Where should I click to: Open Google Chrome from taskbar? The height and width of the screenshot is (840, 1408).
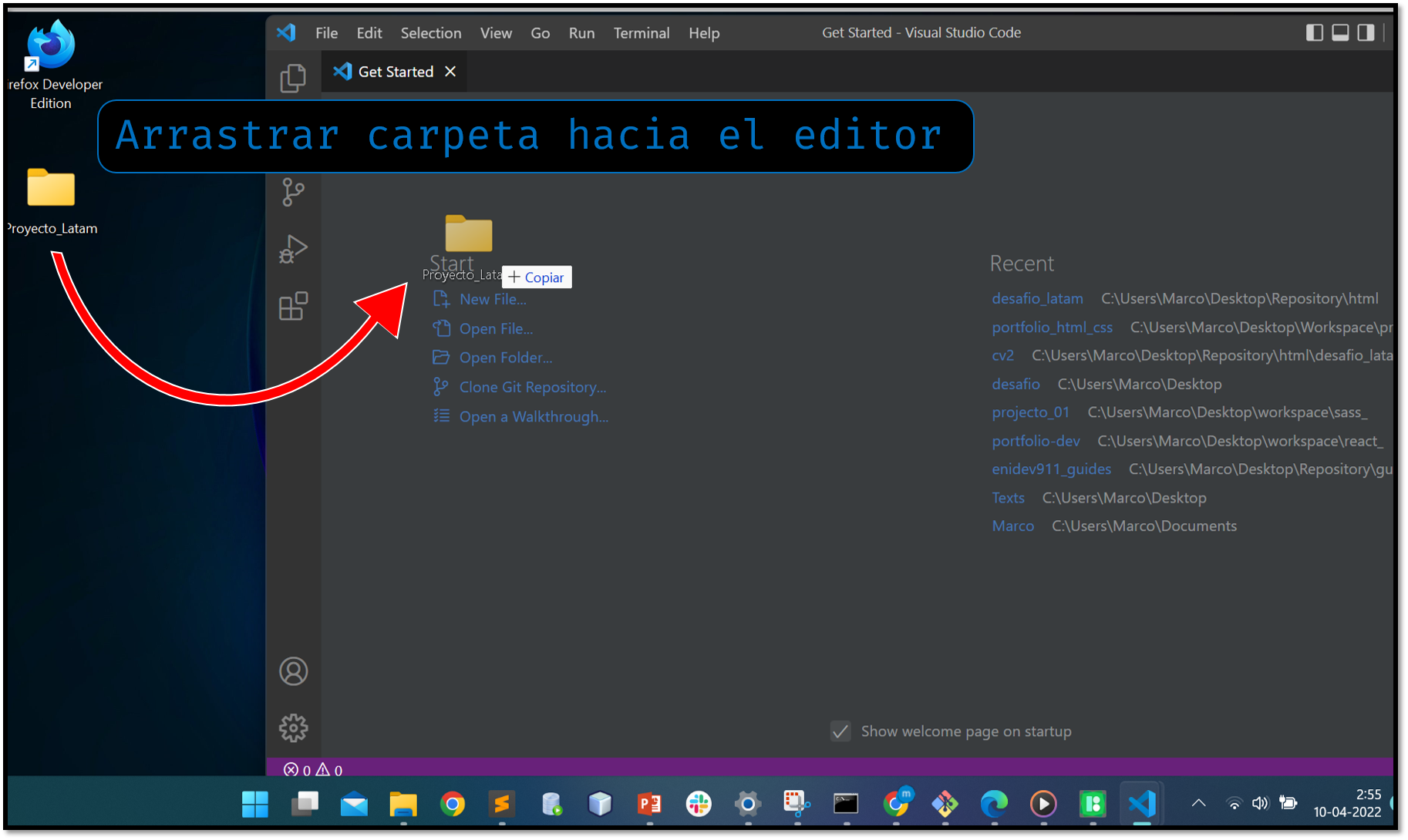pyautogui.click(x=453, y=804)
